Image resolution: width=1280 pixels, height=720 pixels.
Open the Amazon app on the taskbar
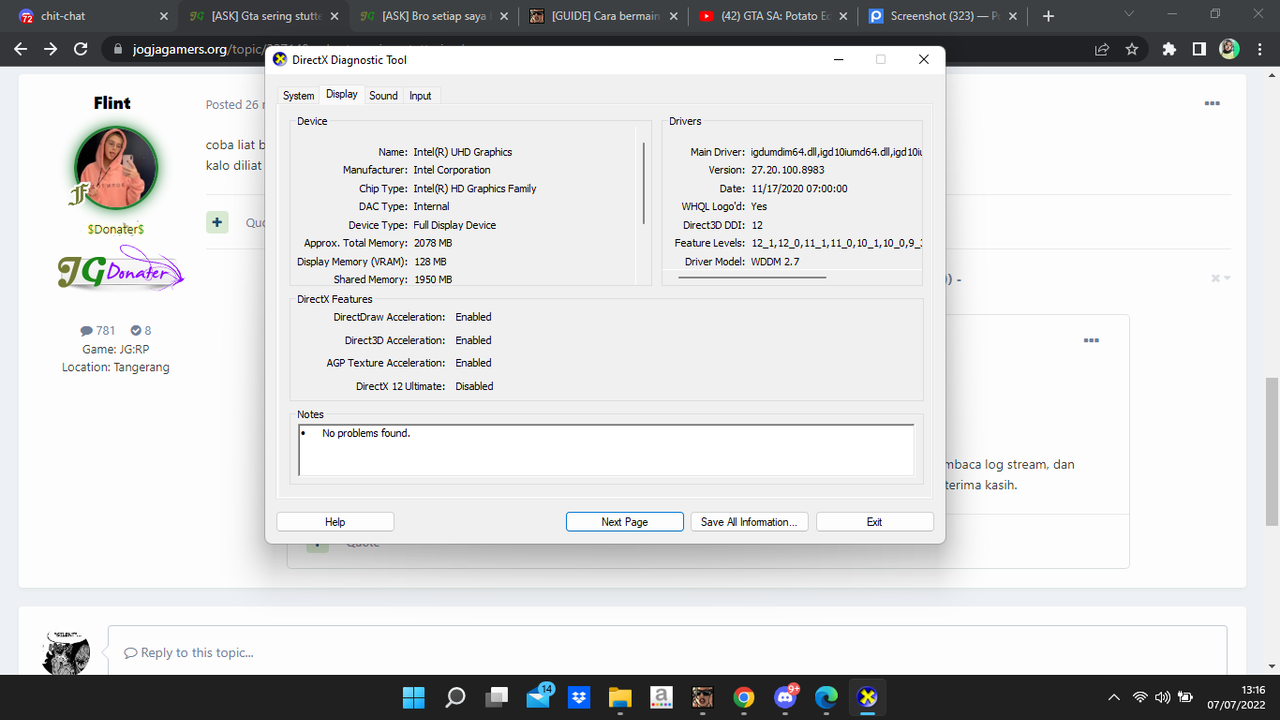(661, 697)
